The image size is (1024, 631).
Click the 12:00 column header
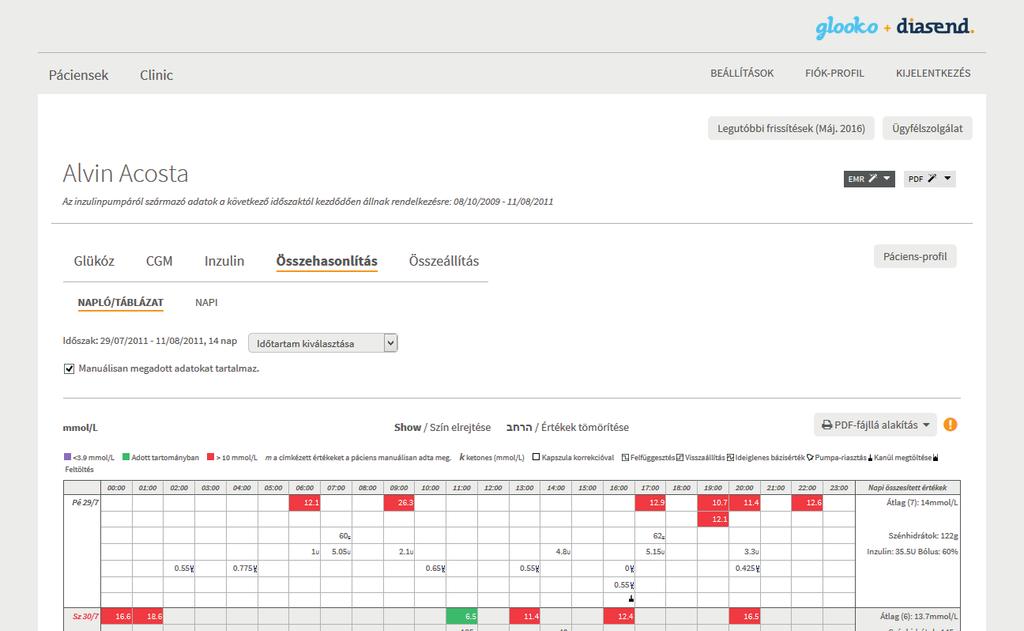coord(493,487)
